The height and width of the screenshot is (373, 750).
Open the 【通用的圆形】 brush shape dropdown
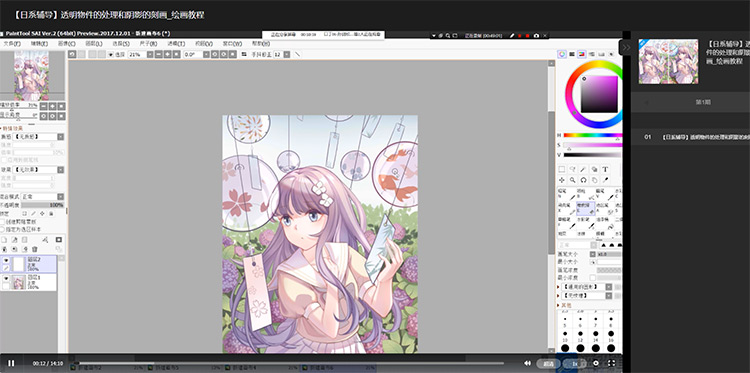point(609,287)
